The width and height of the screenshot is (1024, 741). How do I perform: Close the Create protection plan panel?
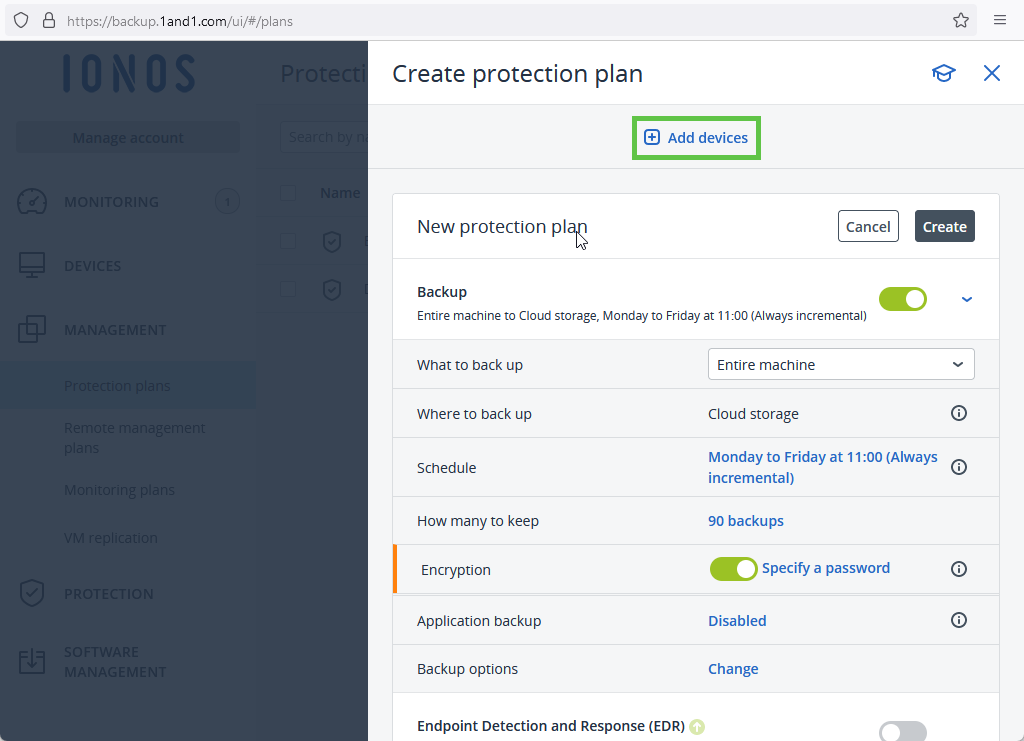click(x=991, y=73)
